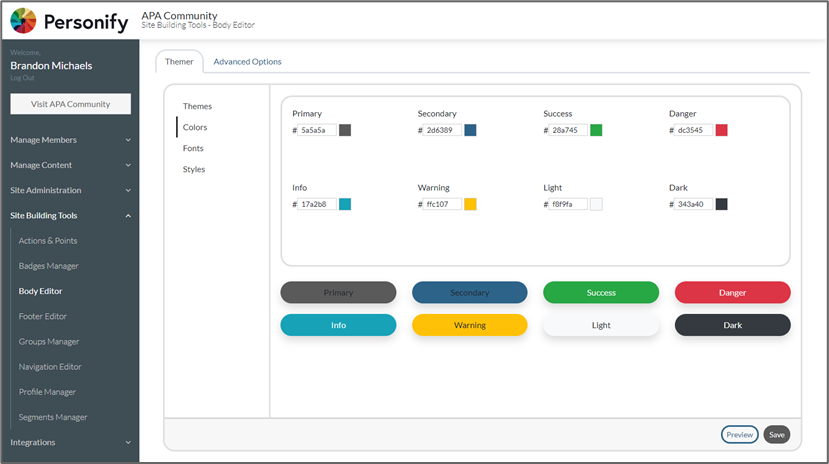Click the Primary color swatch
This screenshot has height=464, width=829.
point(345,130)
